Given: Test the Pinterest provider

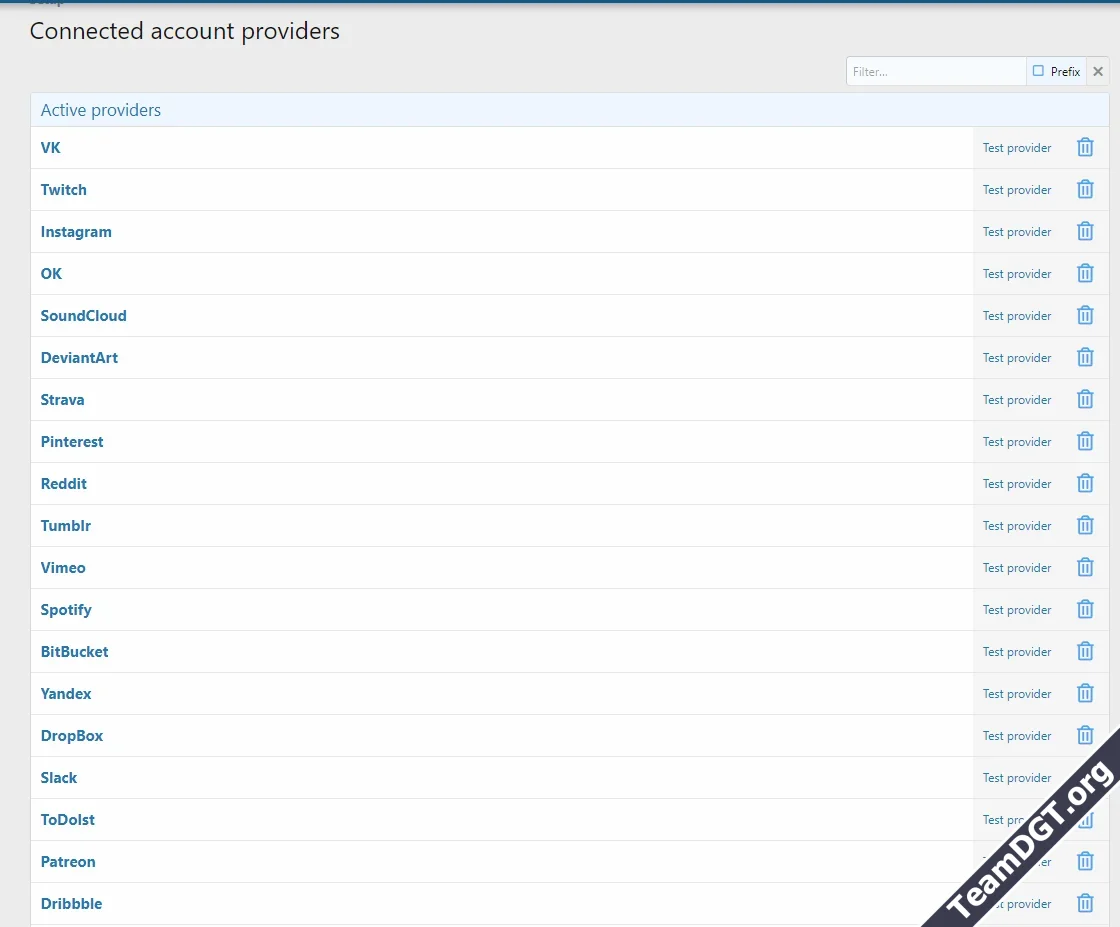Looking at the screenshot, I should 1017,441.
